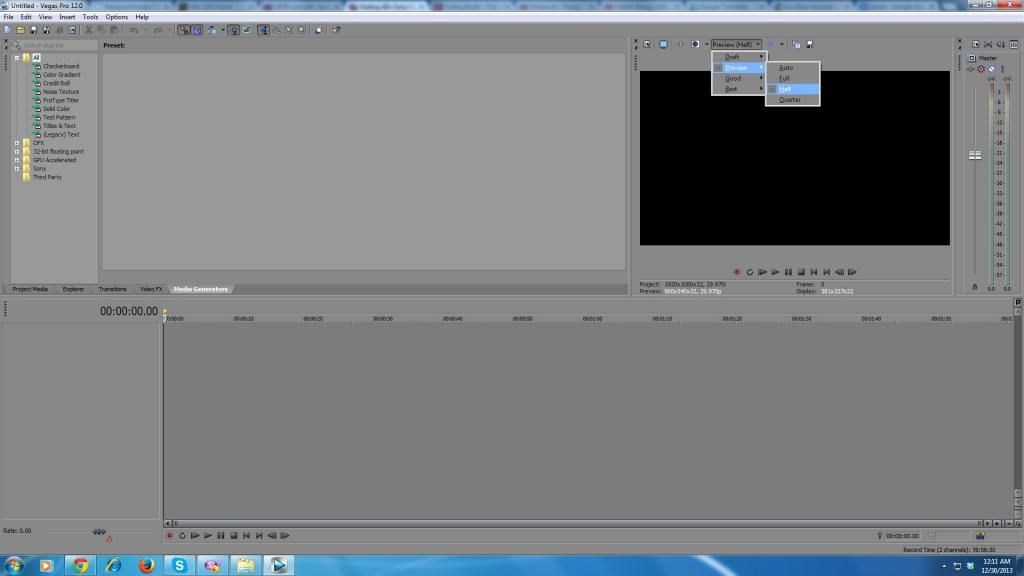Click the New Project toolbar icon

point(8,30)
